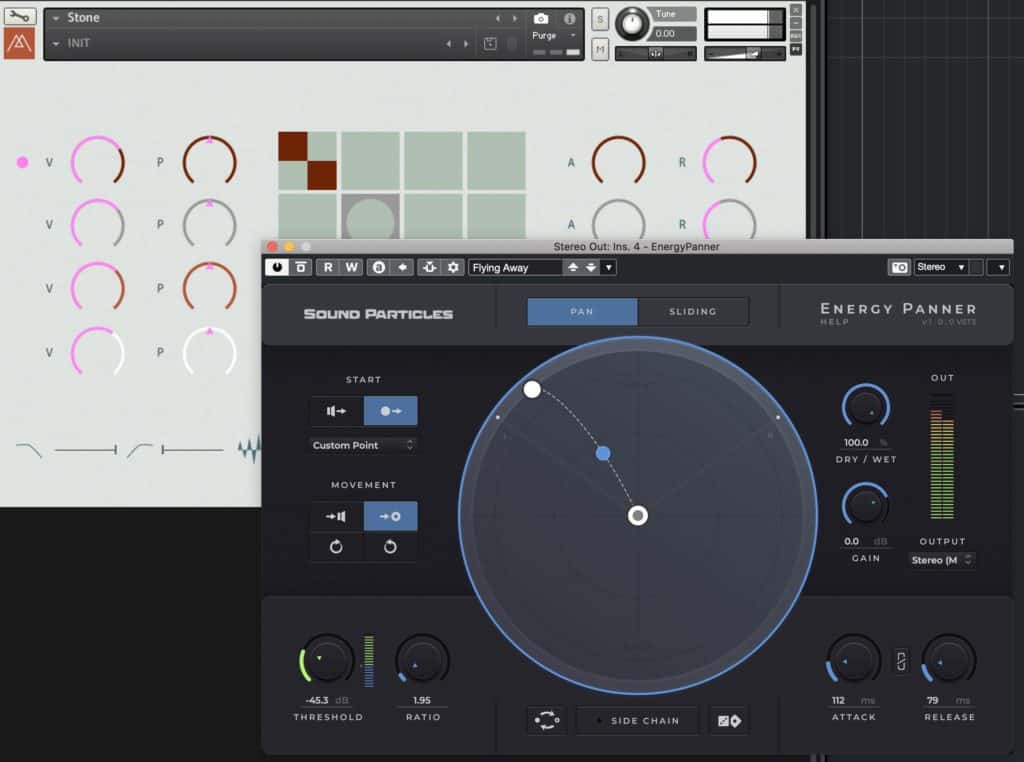
Task: Click the dark red top-left grid cell
Action: click(x=293, y=146)
